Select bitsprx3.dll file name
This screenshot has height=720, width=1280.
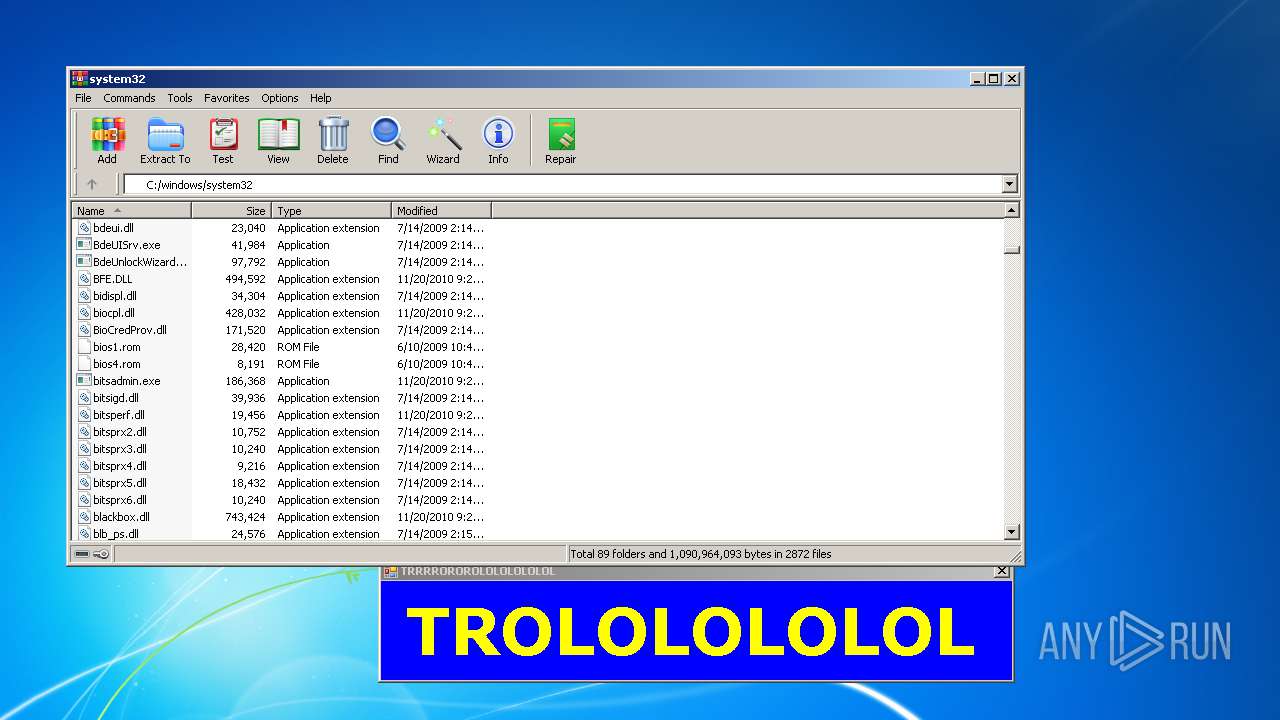pos(120,449)
